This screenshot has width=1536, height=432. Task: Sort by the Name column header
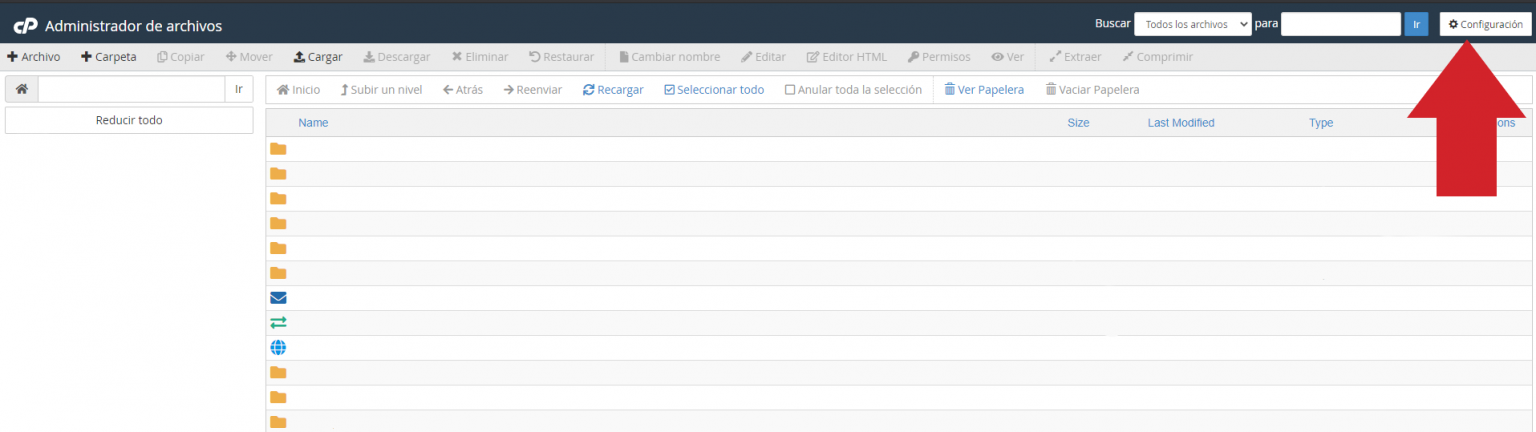click(313, 123)
